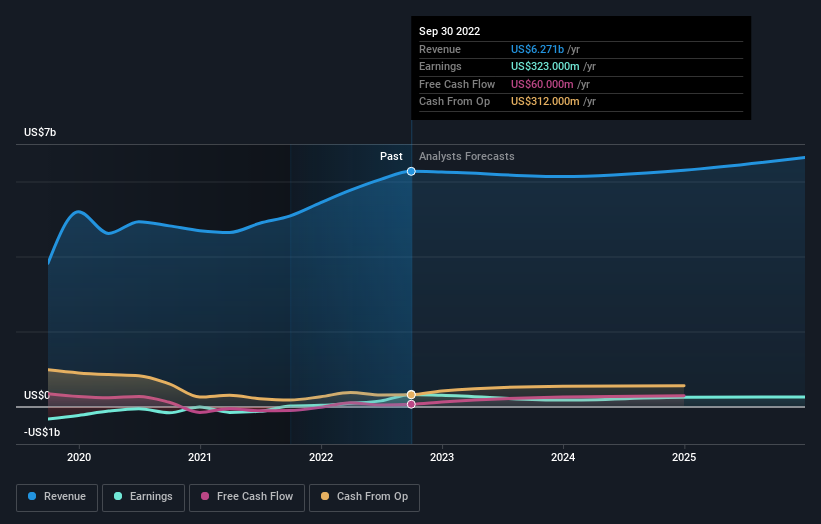Click the 2022 x-axis label

pos(321,457)
